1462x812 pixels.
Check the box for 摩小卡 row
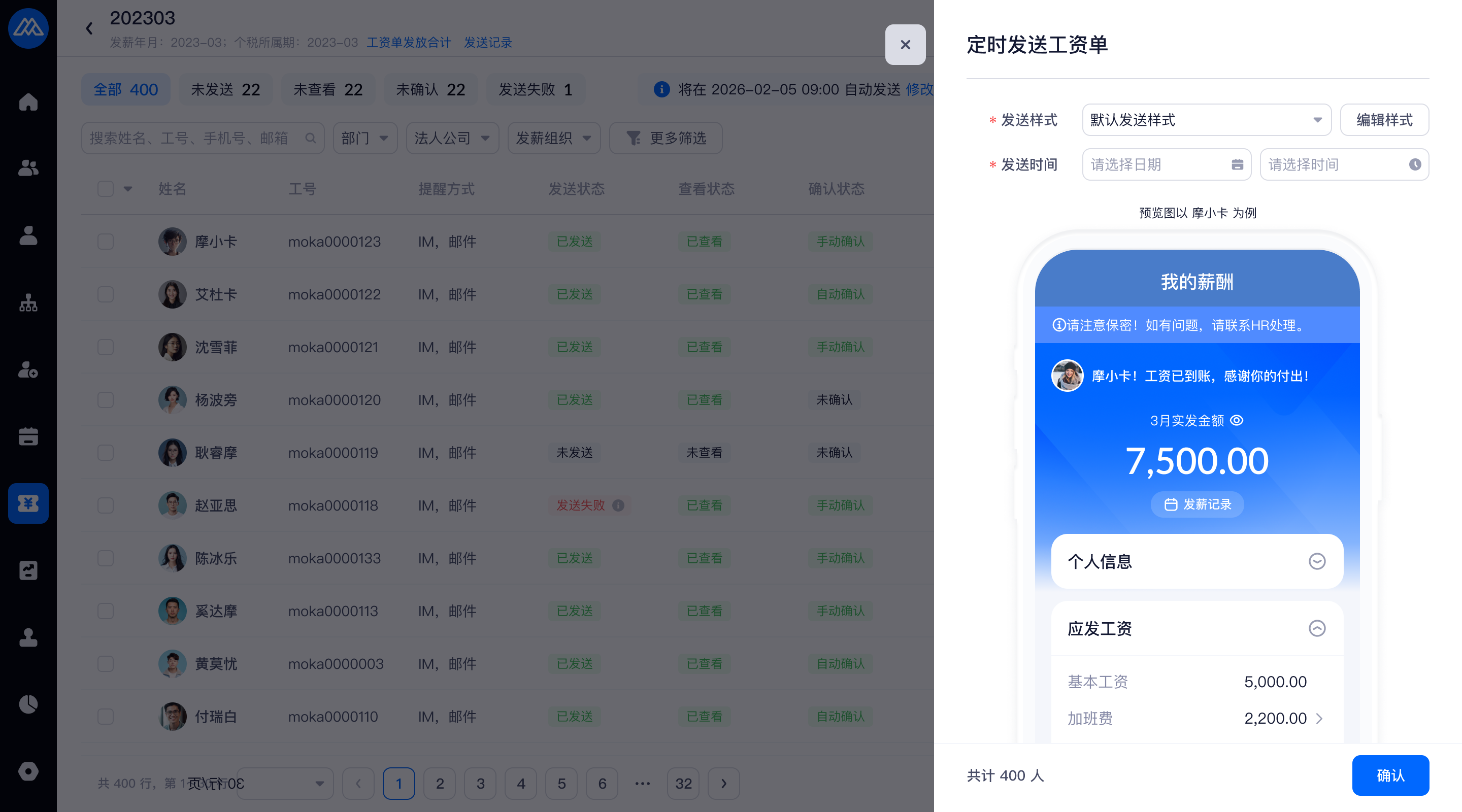point(106,242)
